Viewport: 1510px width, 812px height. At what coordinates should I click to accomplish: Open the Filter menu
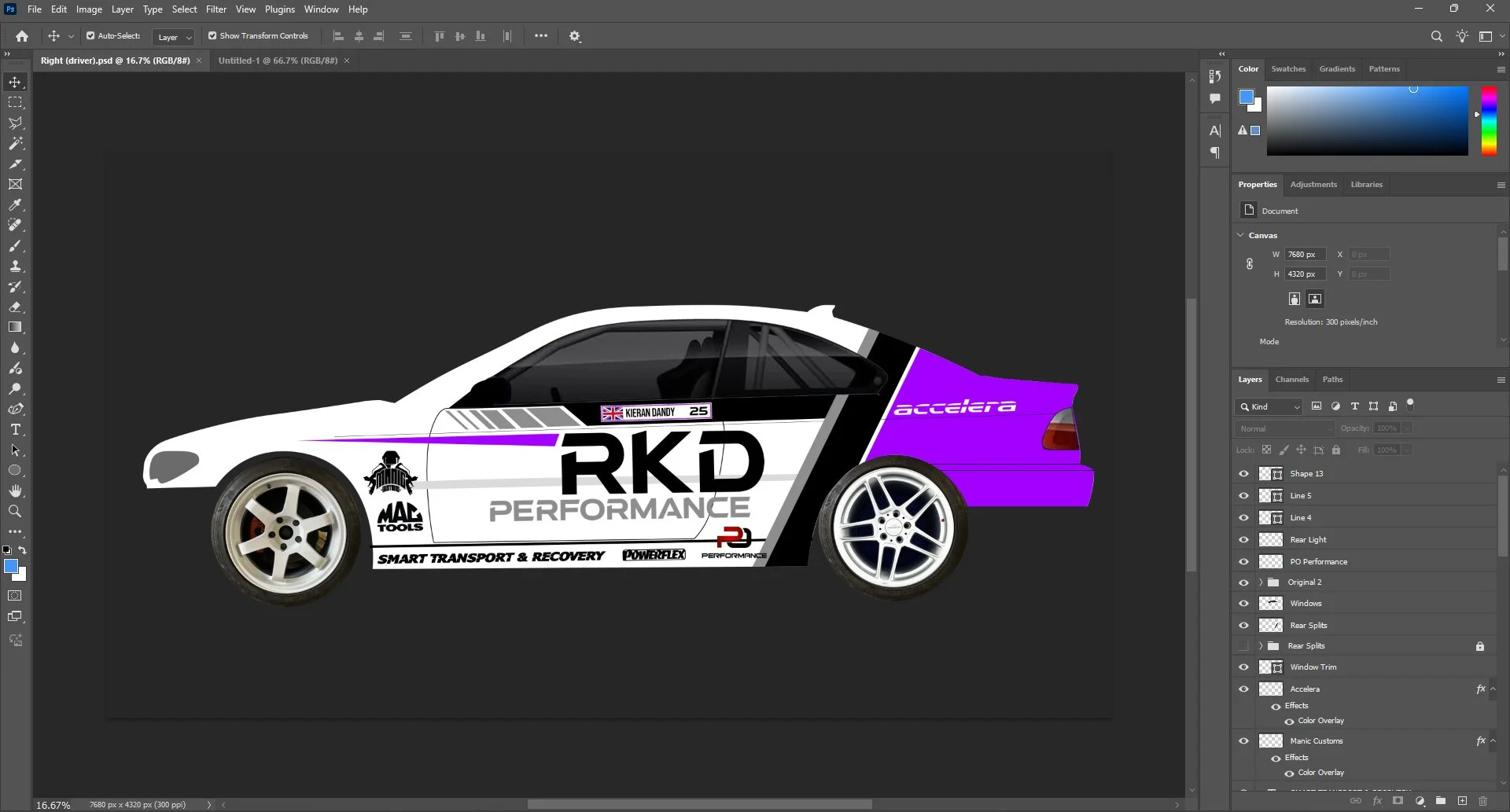tap(216, 9)
